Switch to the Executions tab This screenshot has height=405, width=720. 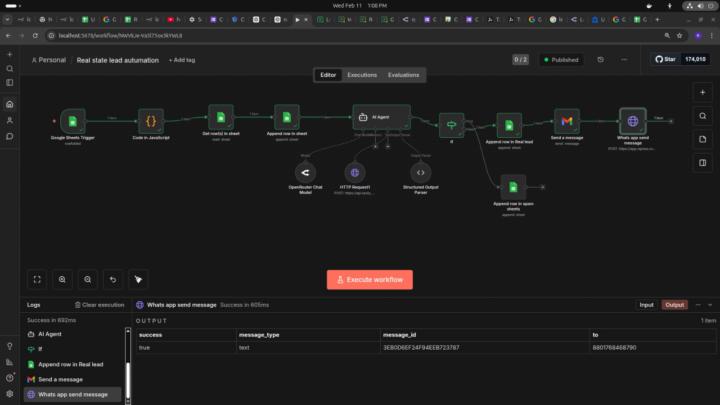tap(362, 75)
